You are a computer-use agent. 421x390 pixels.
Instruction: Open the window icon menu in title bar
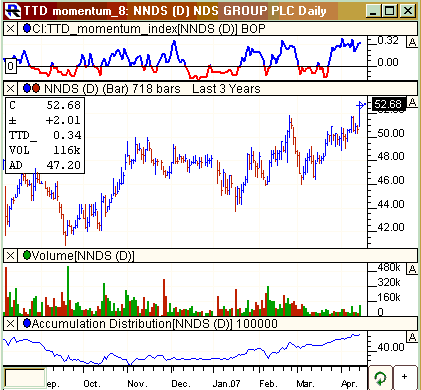coord(14,11)
